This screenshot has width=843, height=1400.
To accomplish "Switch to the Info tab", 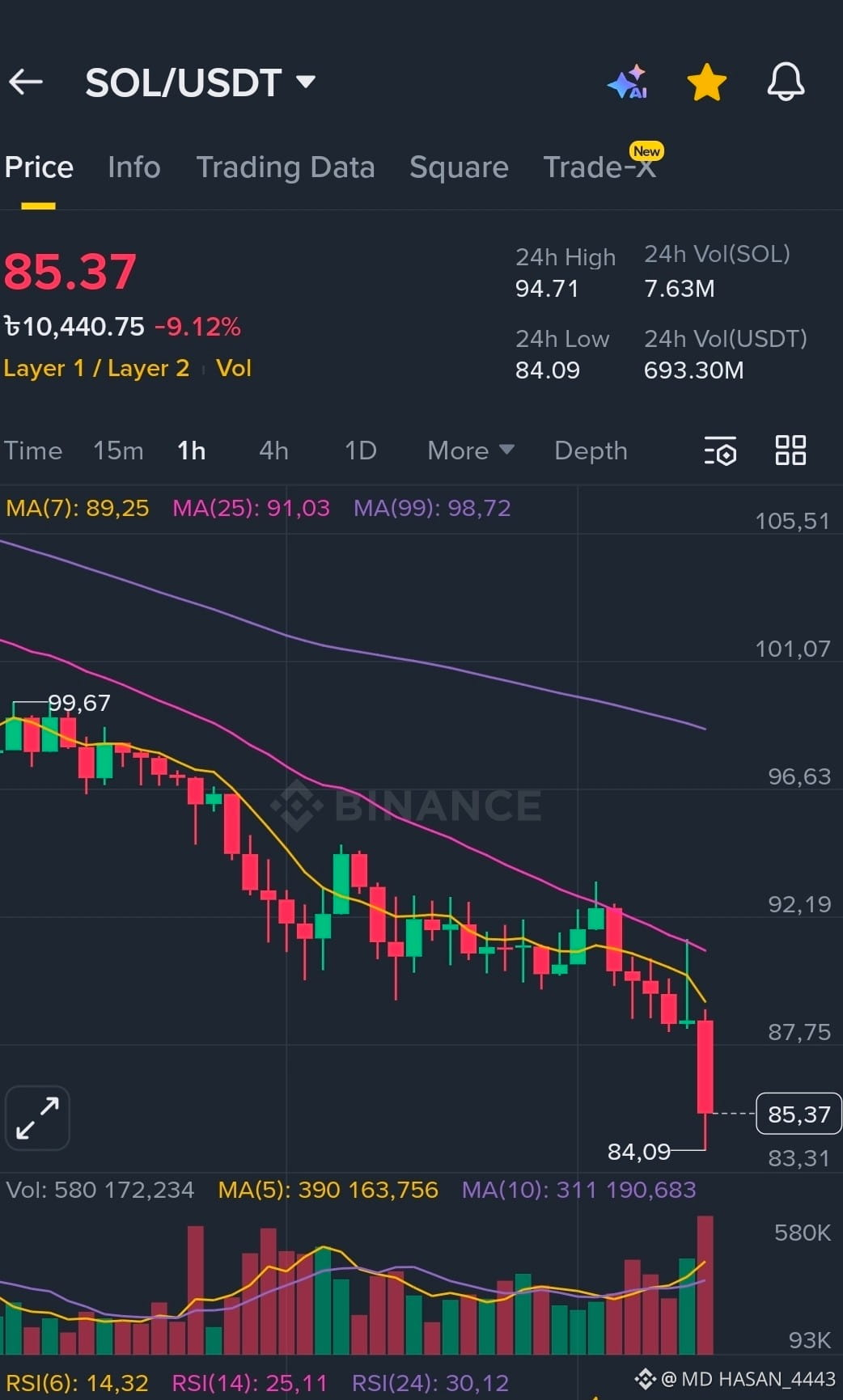I will point(134,167).
